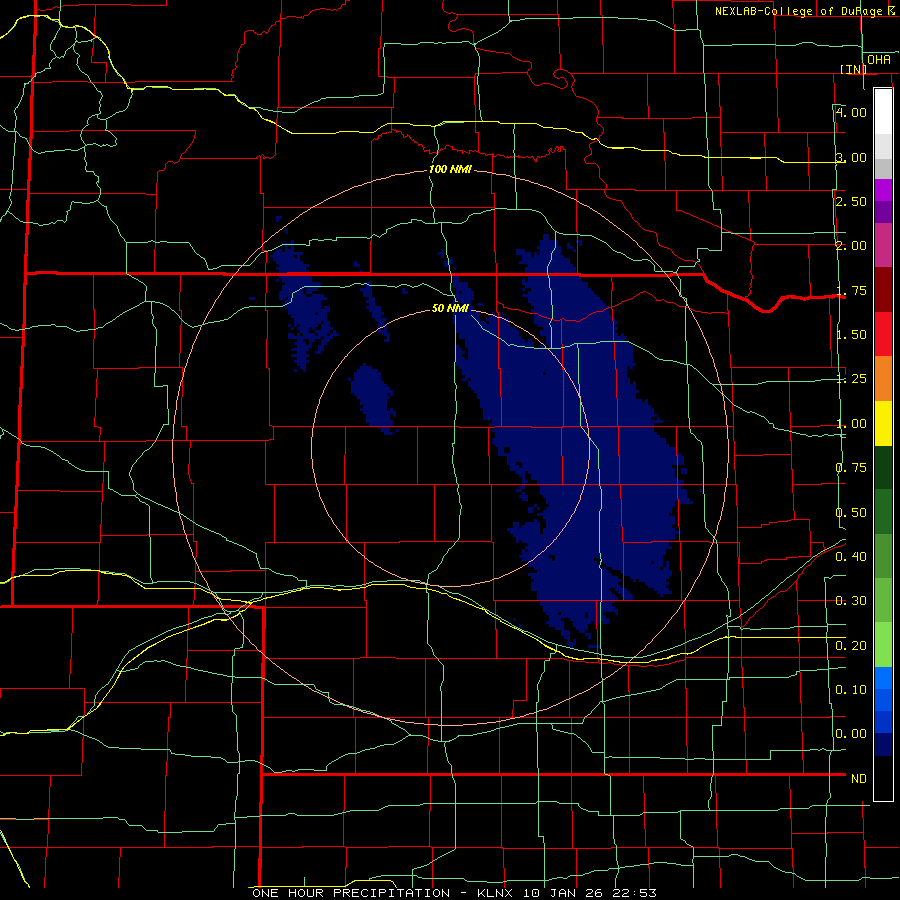Click the bright red 1.50 legend swatch
Screen dimensions: 900x900
click(883, 334)
